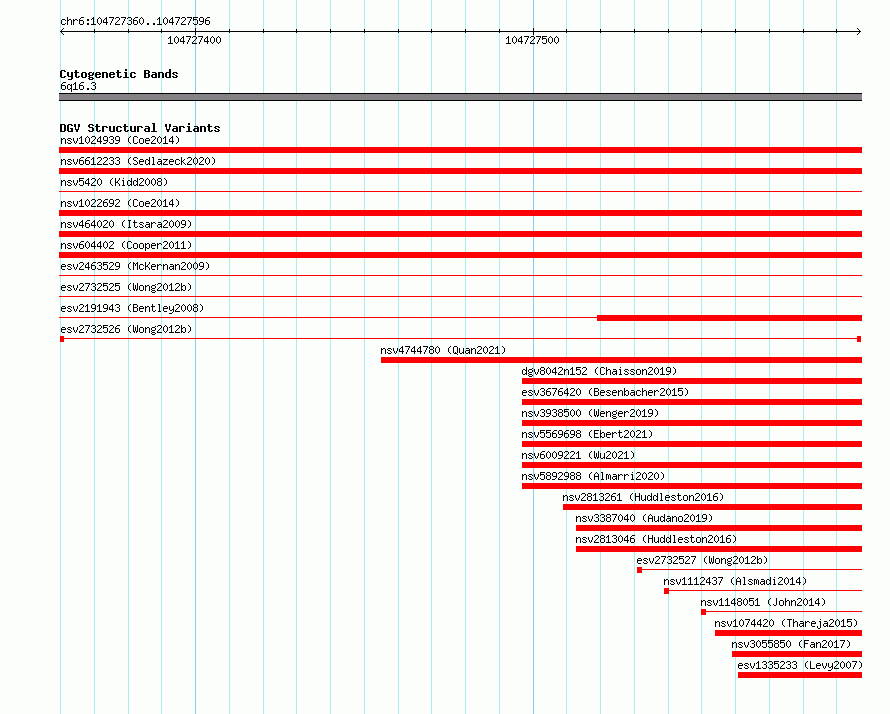This screenshot has height=714, width=890.
Task: Click the gray 6q16.3 cytogenetic band bar
Action: pos(460,97)
